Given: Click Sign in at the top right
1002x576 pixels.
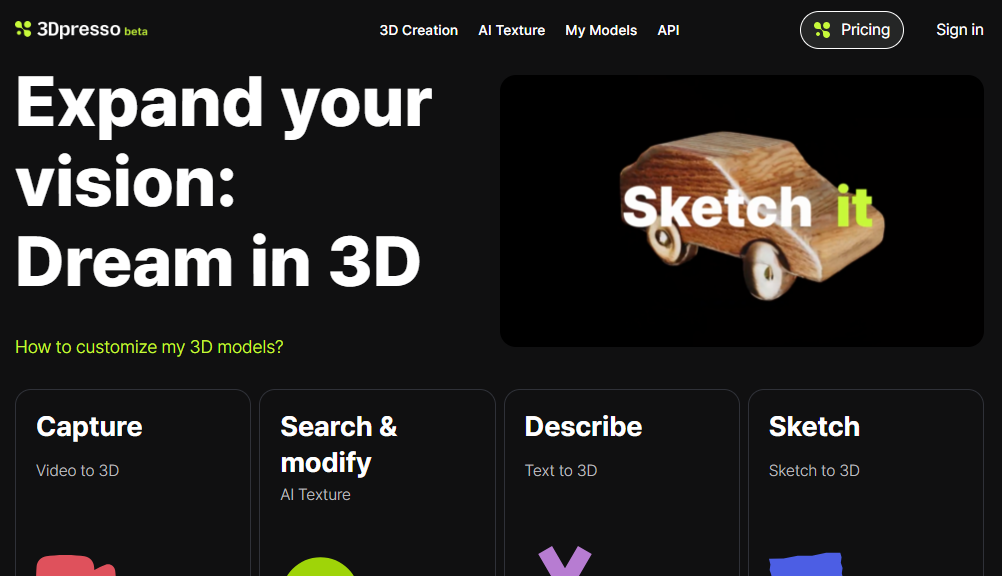Looking at the screenshot, I should pos(959,30).
